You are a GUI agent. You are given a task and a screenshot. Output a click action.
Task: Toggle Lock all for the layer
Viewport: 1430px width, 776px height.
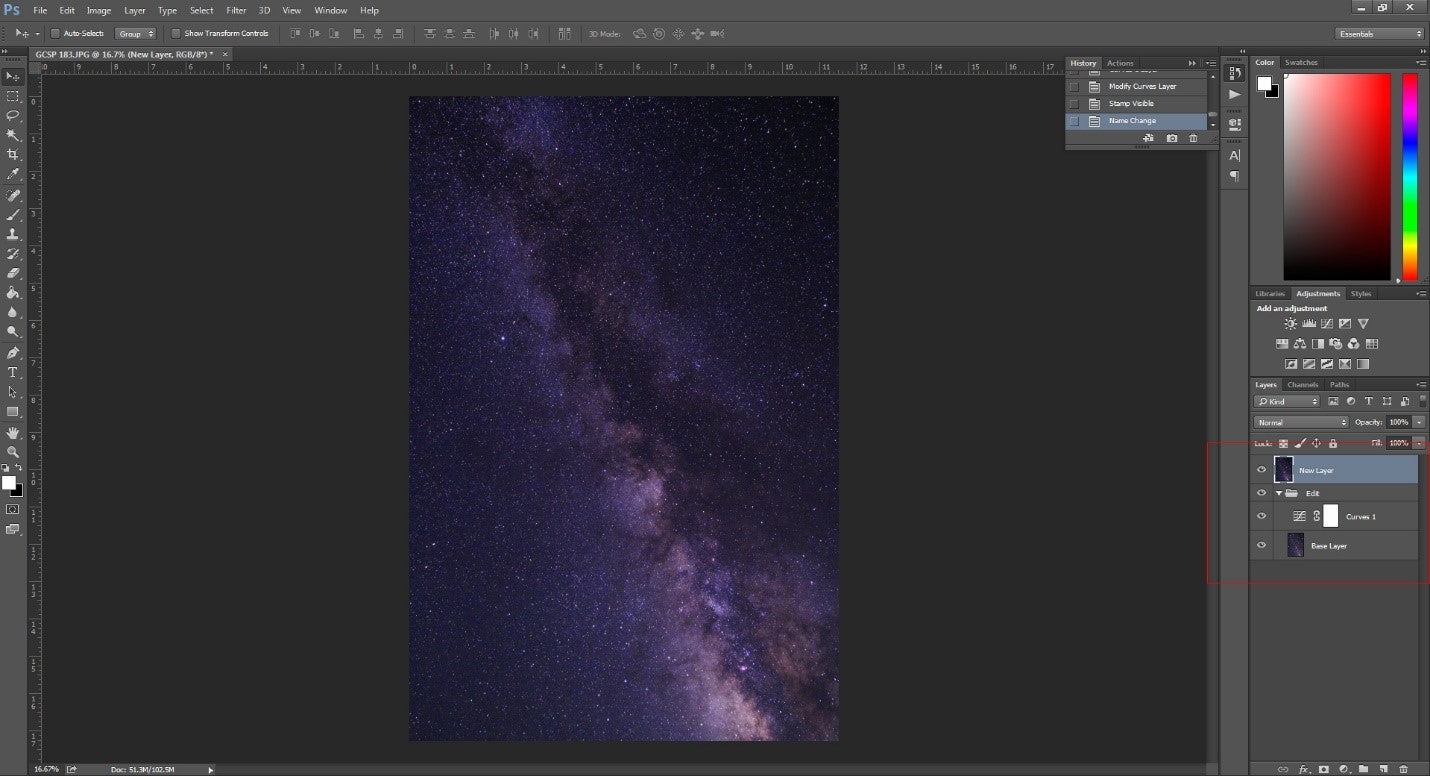click(x=1333, y=443)
